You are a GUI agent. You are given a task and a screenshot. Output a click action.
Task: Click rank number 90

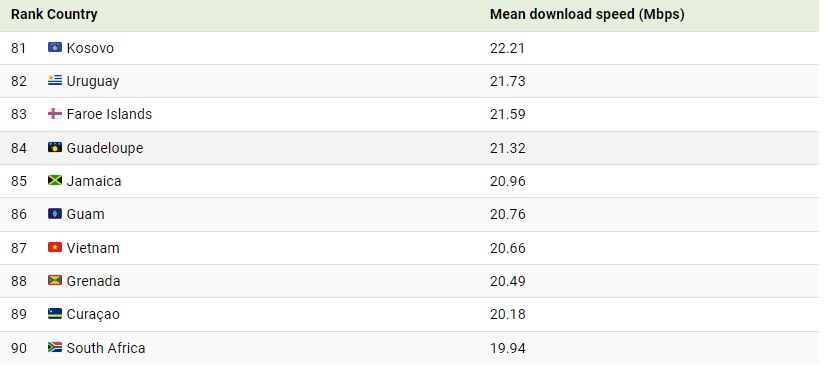click(18, 348)
